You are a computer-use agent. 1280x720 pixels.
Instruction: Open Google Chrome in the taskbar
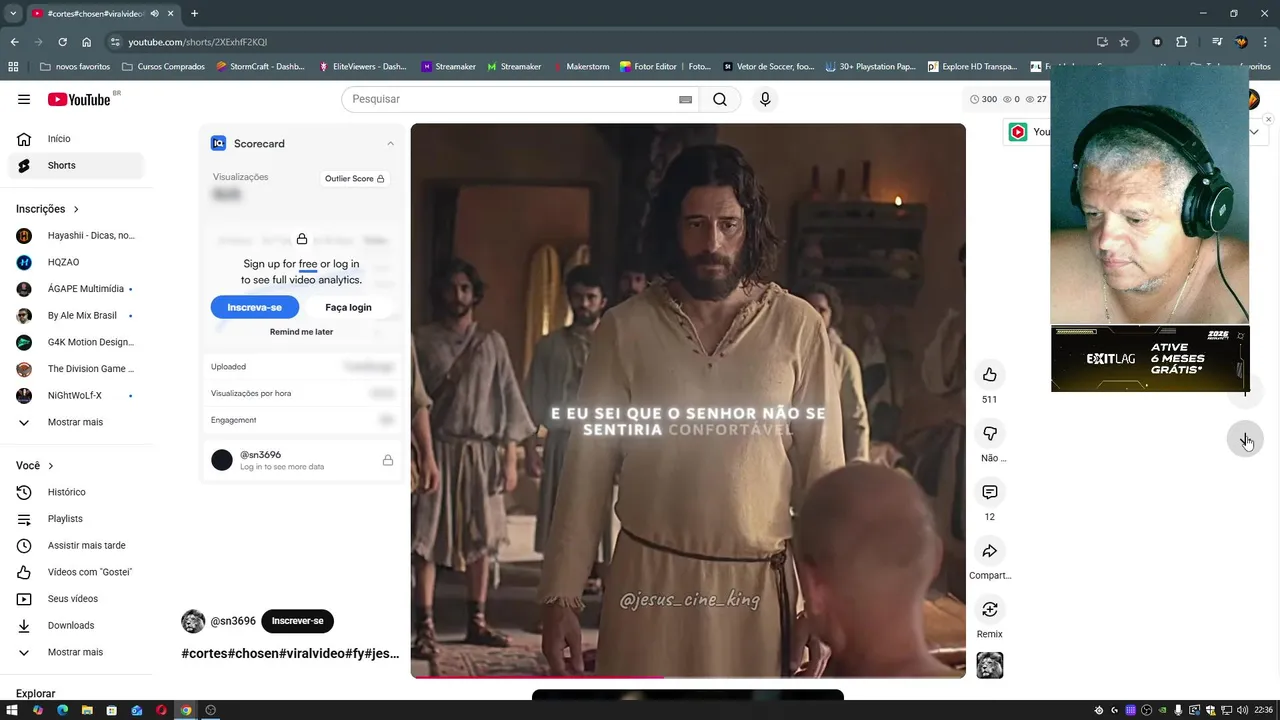tap(186, 710)
